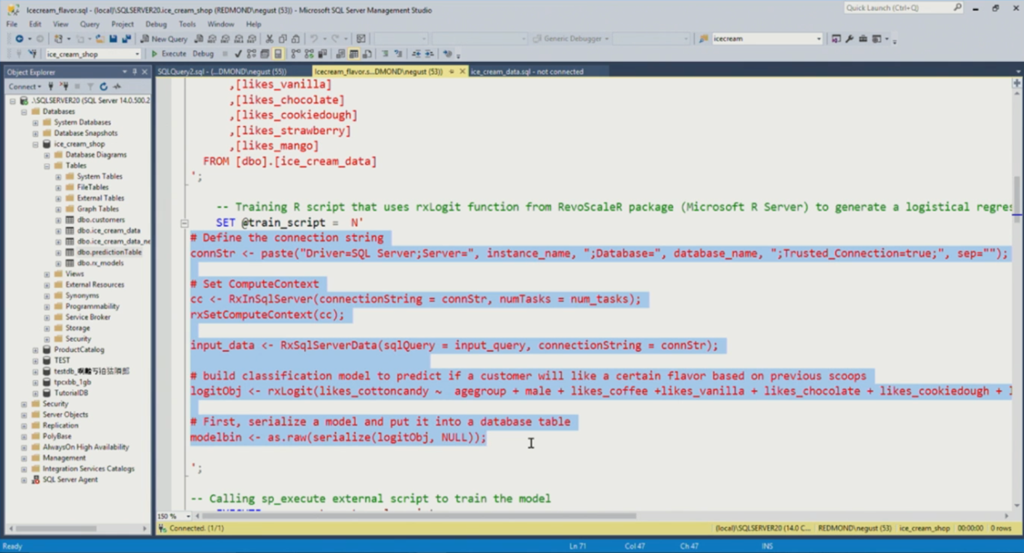Toggle the highlighted Query Options icon

click(278, 54)
